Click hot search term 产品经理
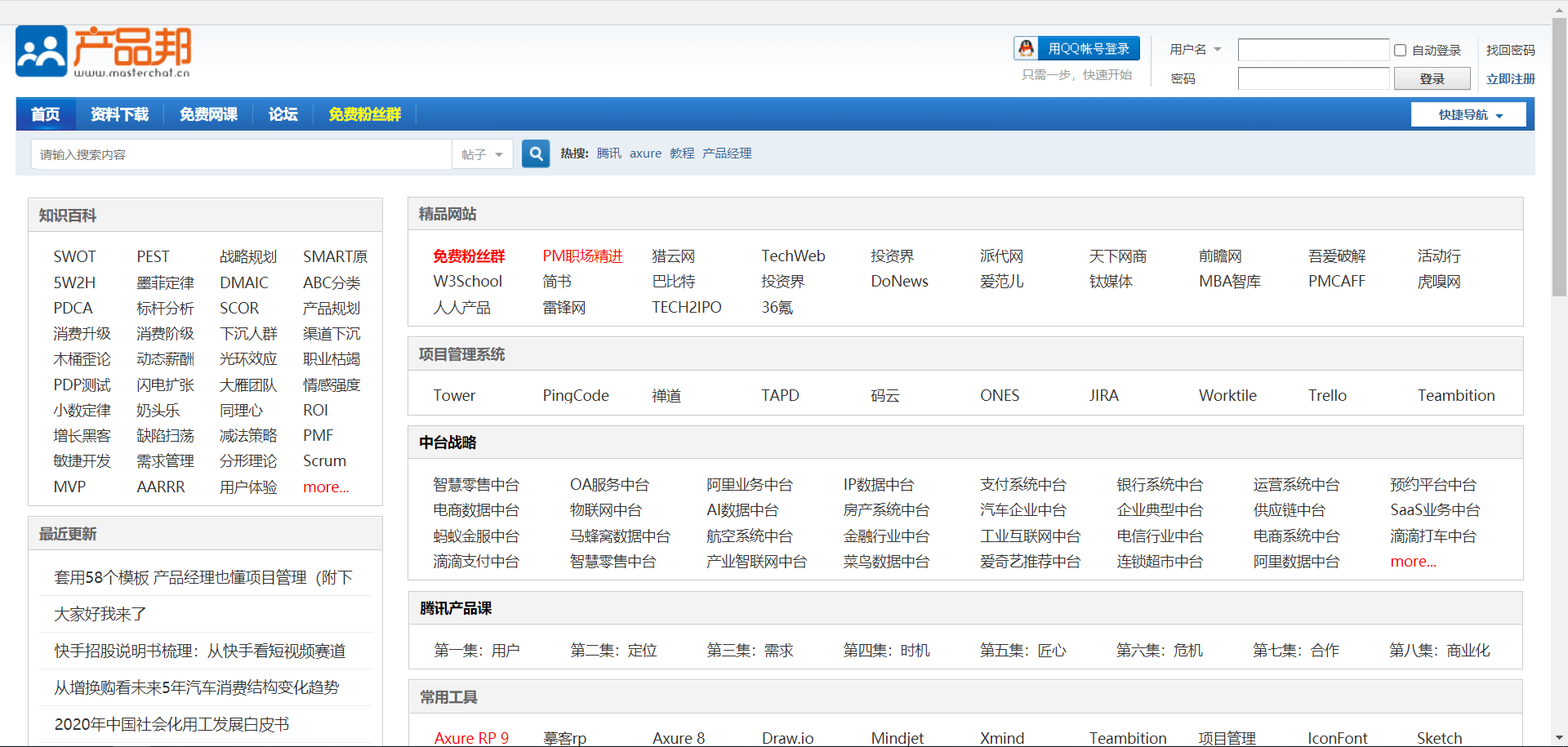1568x747 pixels. click(x=727, y=153)
